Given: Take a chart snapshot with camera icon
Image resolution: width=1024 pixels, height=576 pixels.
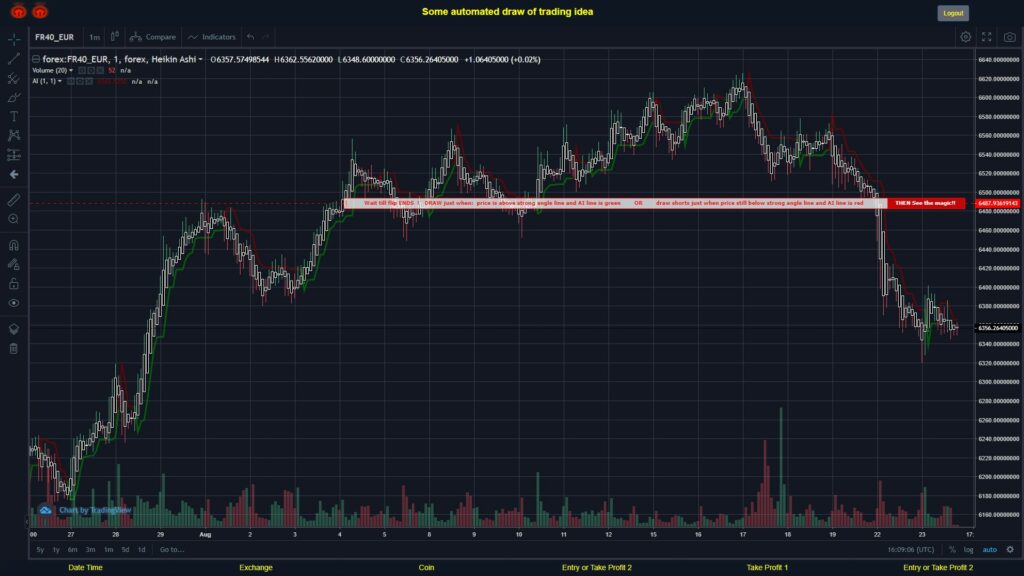Looking at the screenshot, I should tap(1010, 37).
